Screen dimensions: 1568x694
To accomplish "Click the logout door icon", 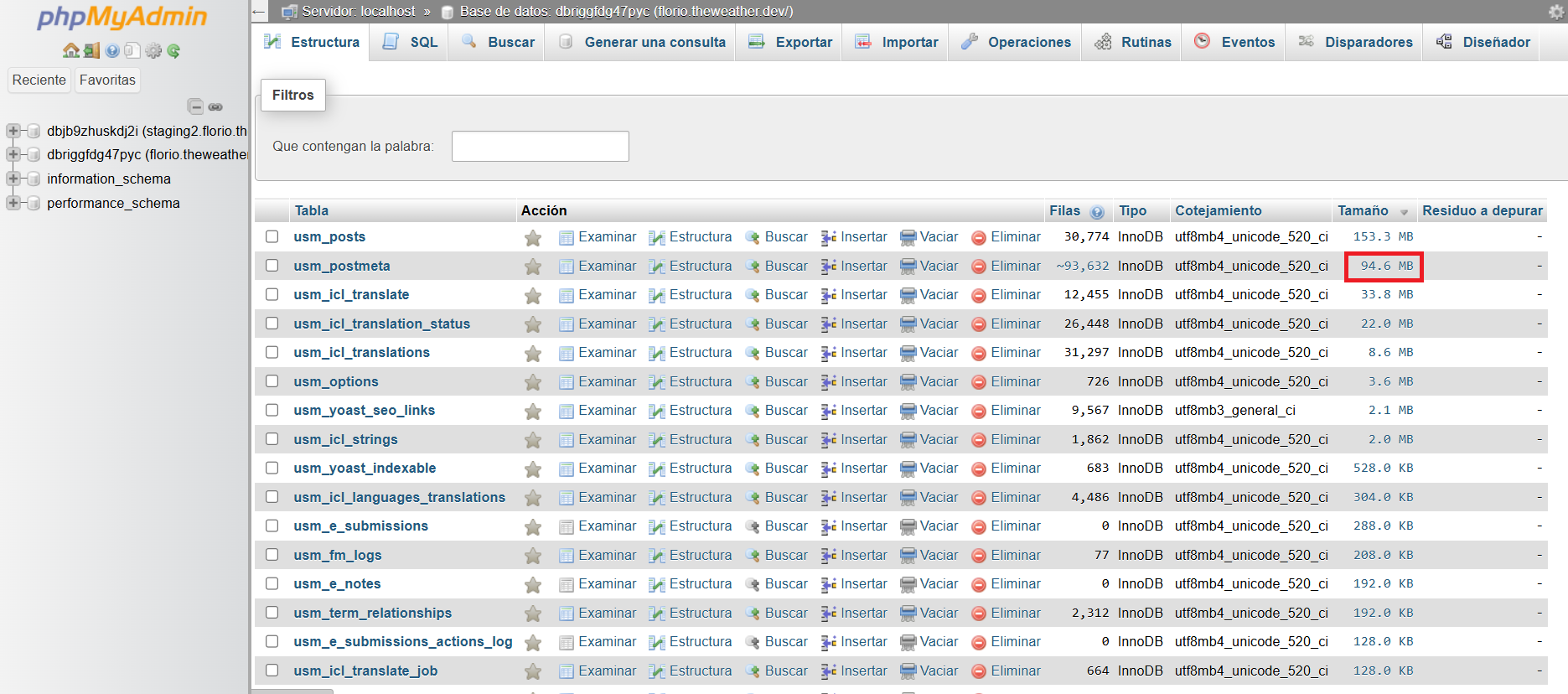I will [91, 51].
